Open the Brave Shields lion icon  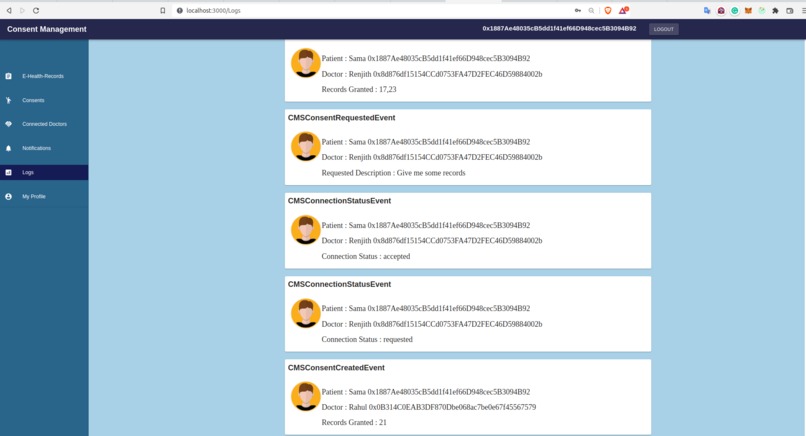(x=608, y=10)
